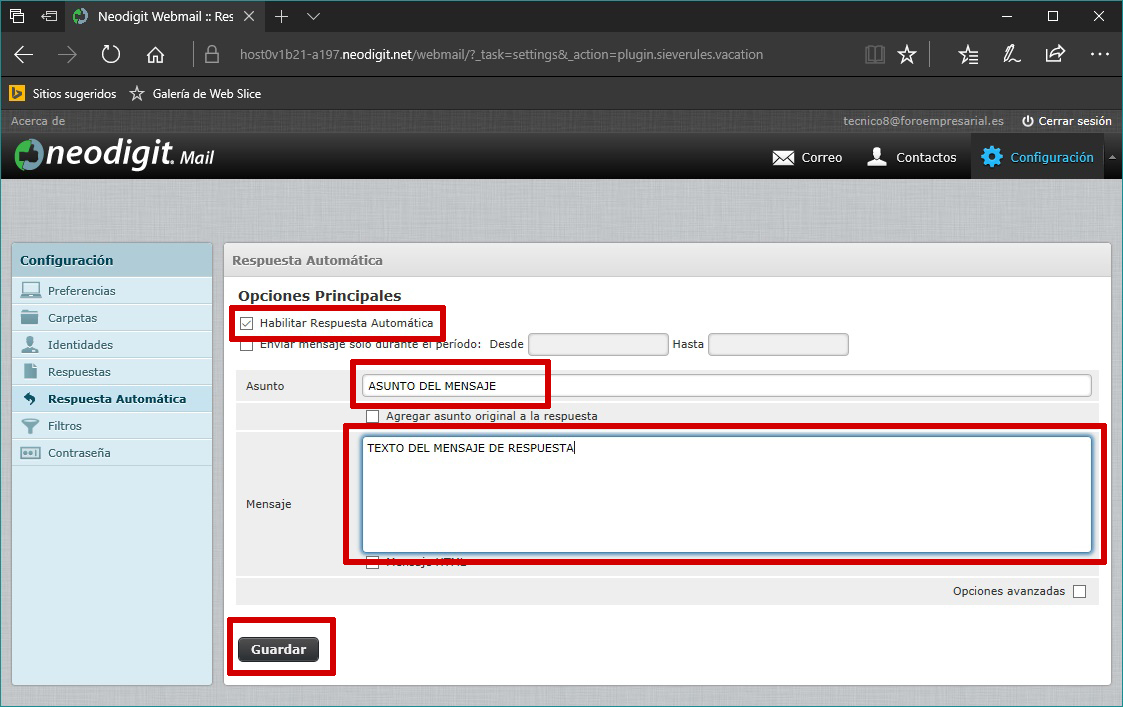Open the Contactos section

click(911, 158)
